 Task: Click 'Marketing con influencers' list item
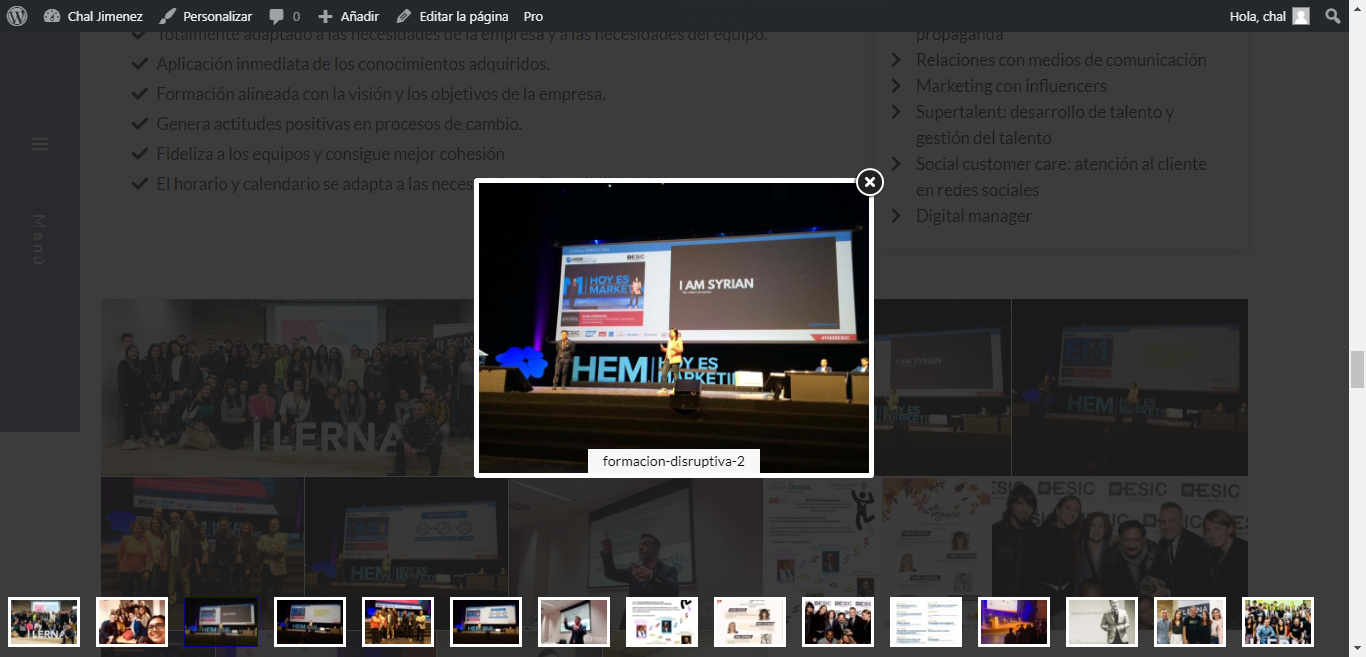pyautogui.click(x=1011, y=86)
